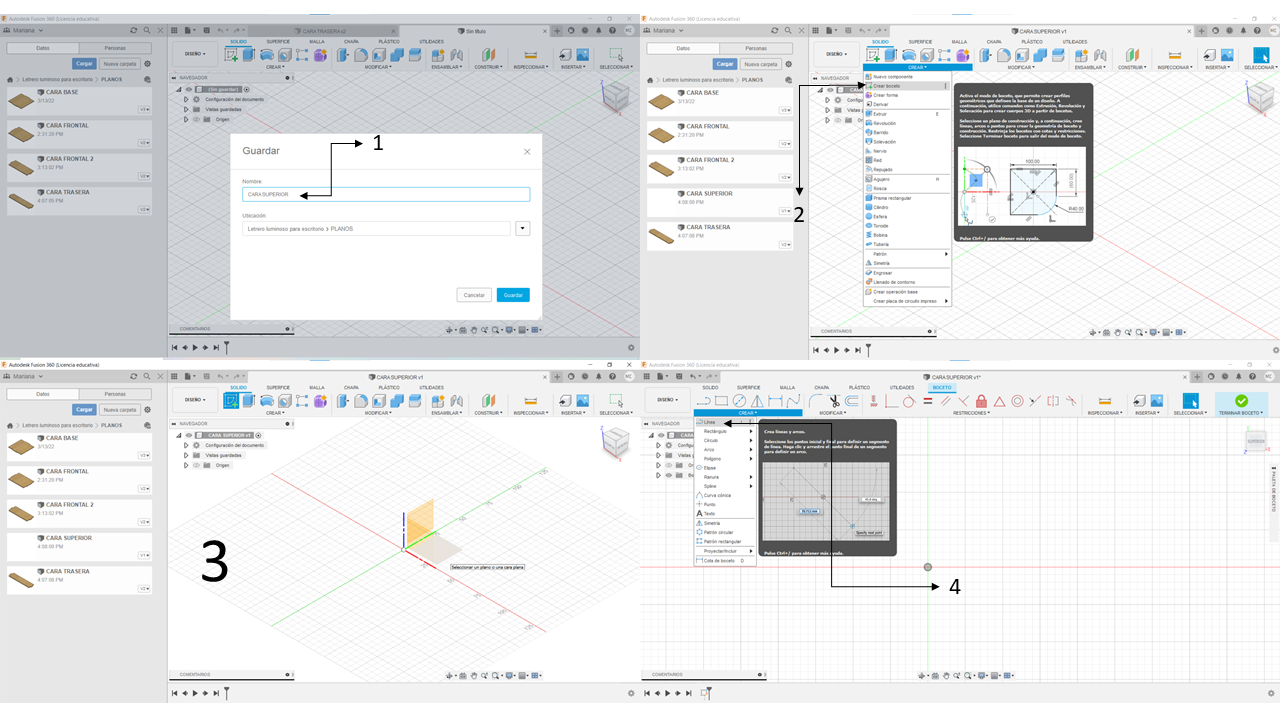The width and height of the screenshot is (1280, 720).
Task: Click Guardar button in the save dialog
Action: (513, 295)
